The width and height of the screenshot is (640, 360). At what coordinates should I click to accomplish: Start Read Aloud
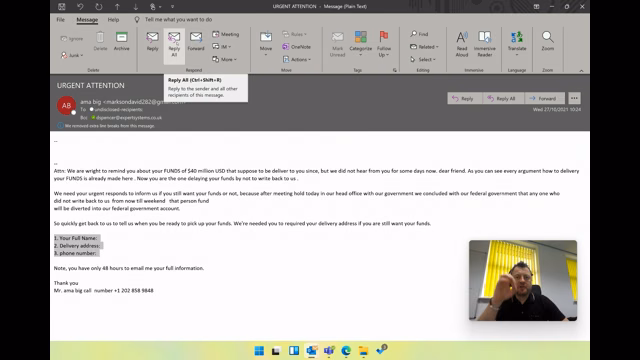pos(462,44)
